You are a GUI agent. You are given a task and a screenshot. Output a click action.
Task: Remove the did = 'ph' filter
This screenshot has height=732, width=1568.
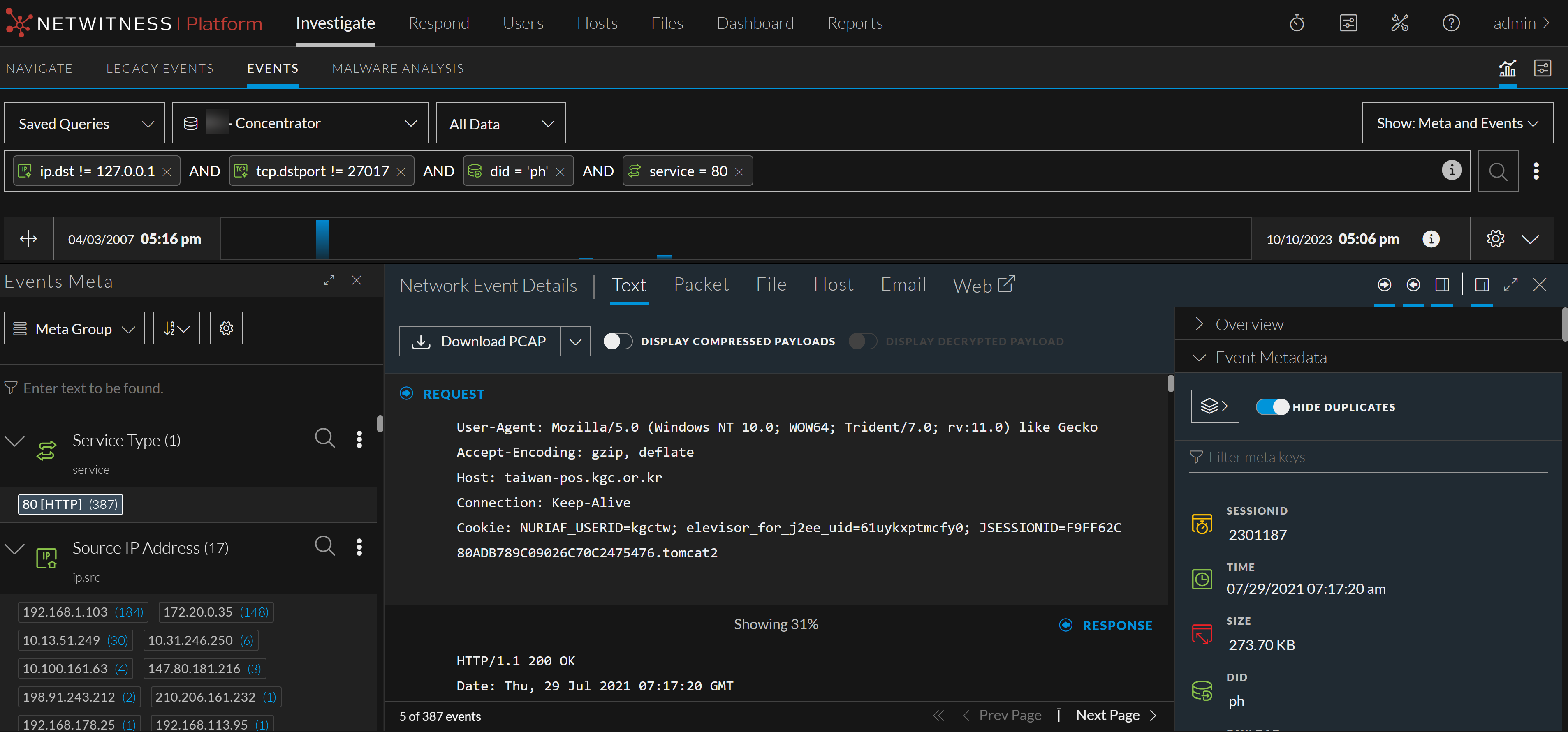coord(560,172)
